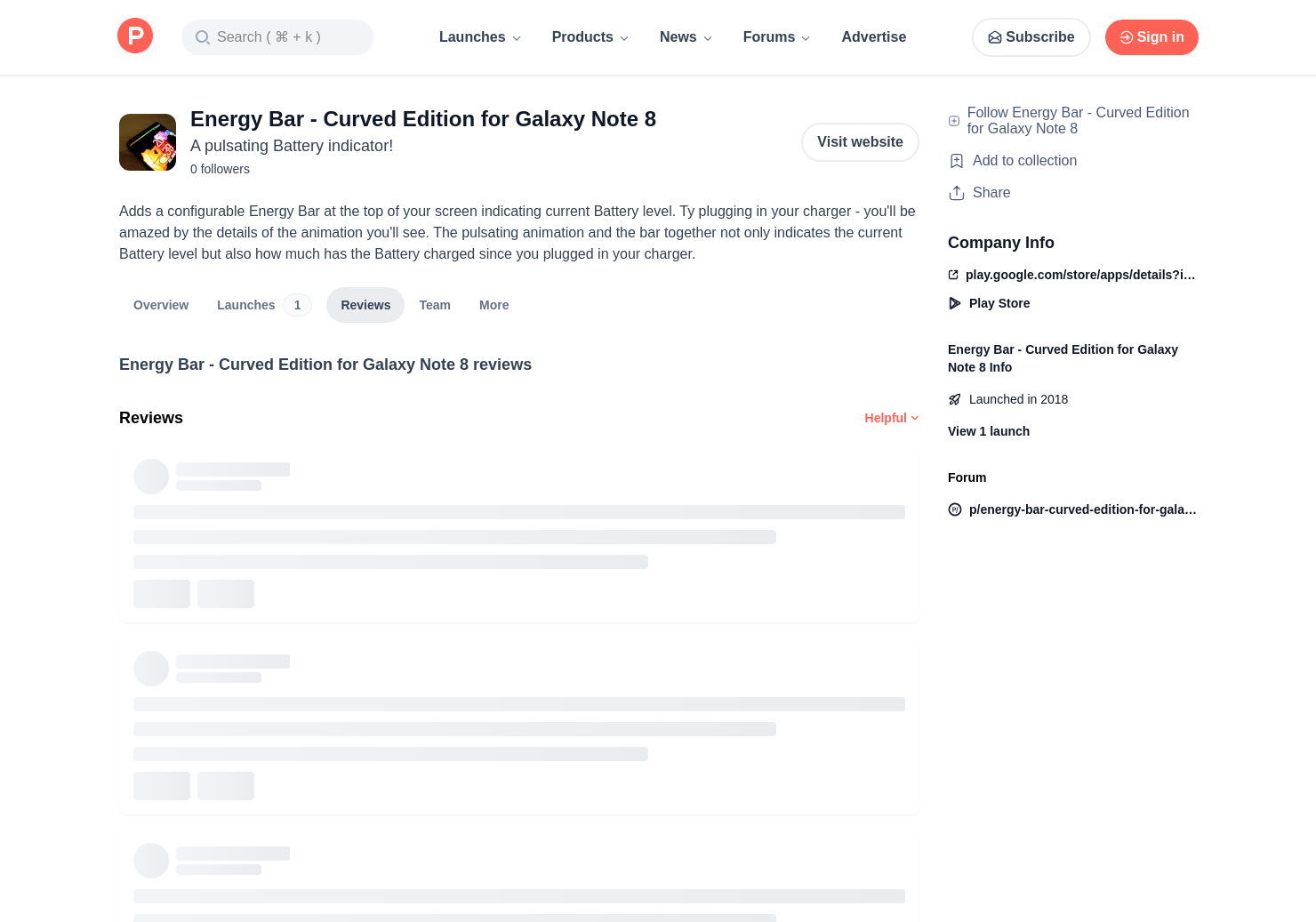
Task: Open the play.google.com store link
Action: [1080, 275]
